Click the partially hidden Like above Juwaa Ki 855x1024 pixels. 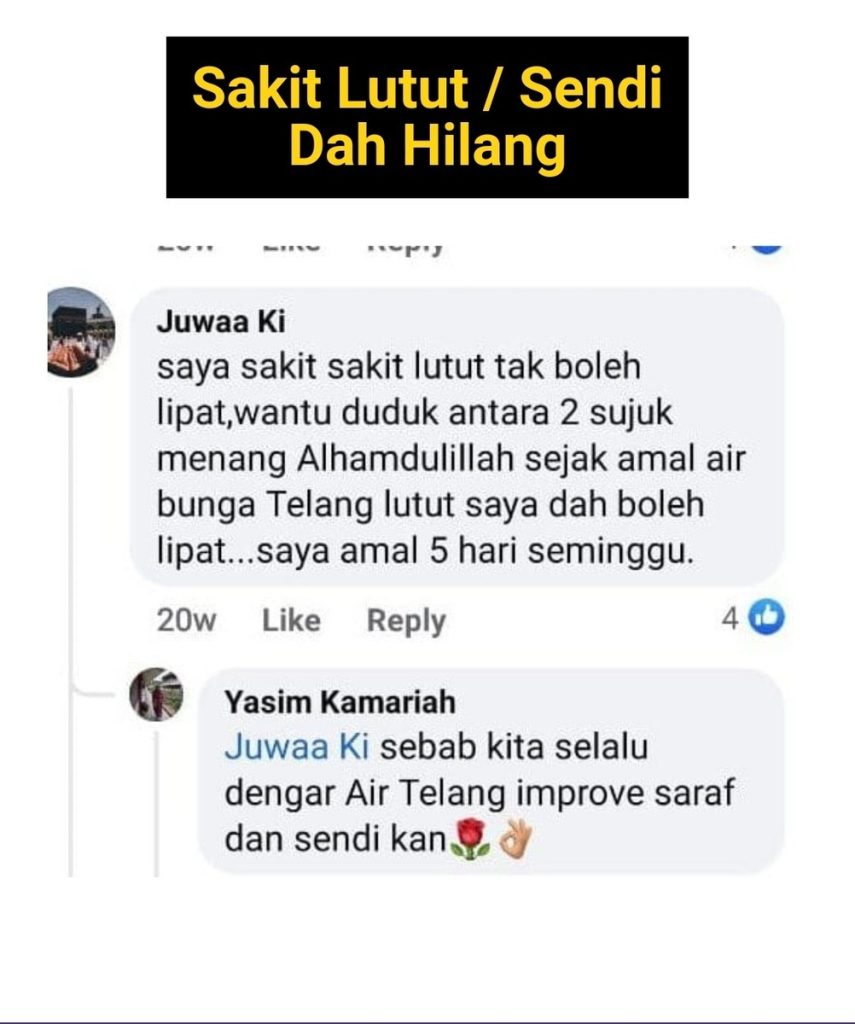pyautogui.click(x=291, y=247)
